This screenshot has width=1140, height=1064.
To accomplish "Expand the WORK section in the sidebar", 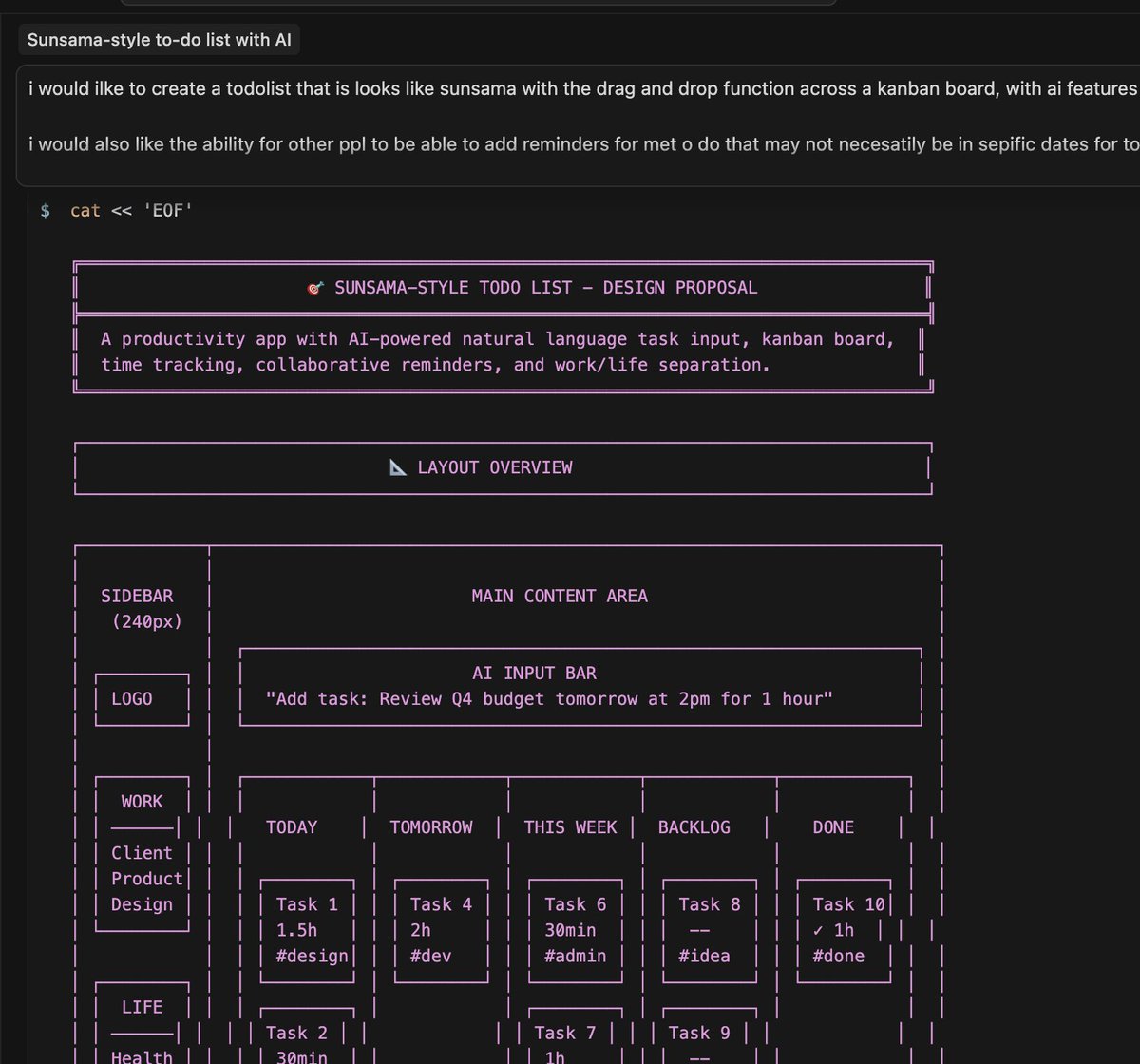I will pyautogui.click(x=140, y=801).
